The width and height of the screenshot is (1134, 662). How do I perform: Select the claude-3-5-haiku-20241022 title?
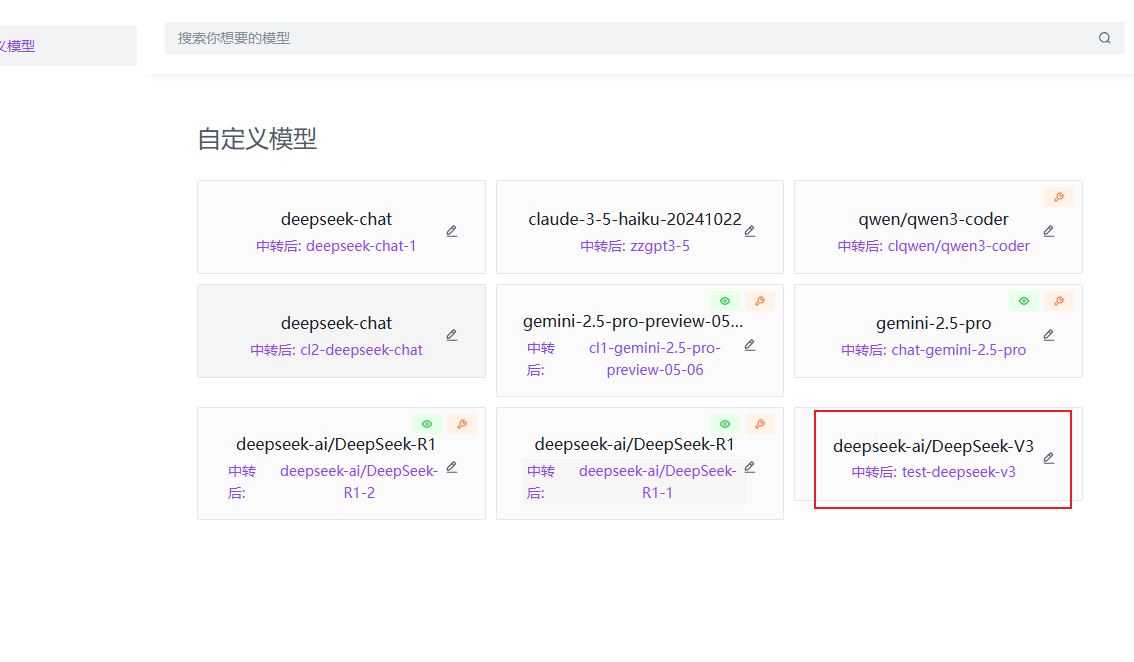(635, 219)
